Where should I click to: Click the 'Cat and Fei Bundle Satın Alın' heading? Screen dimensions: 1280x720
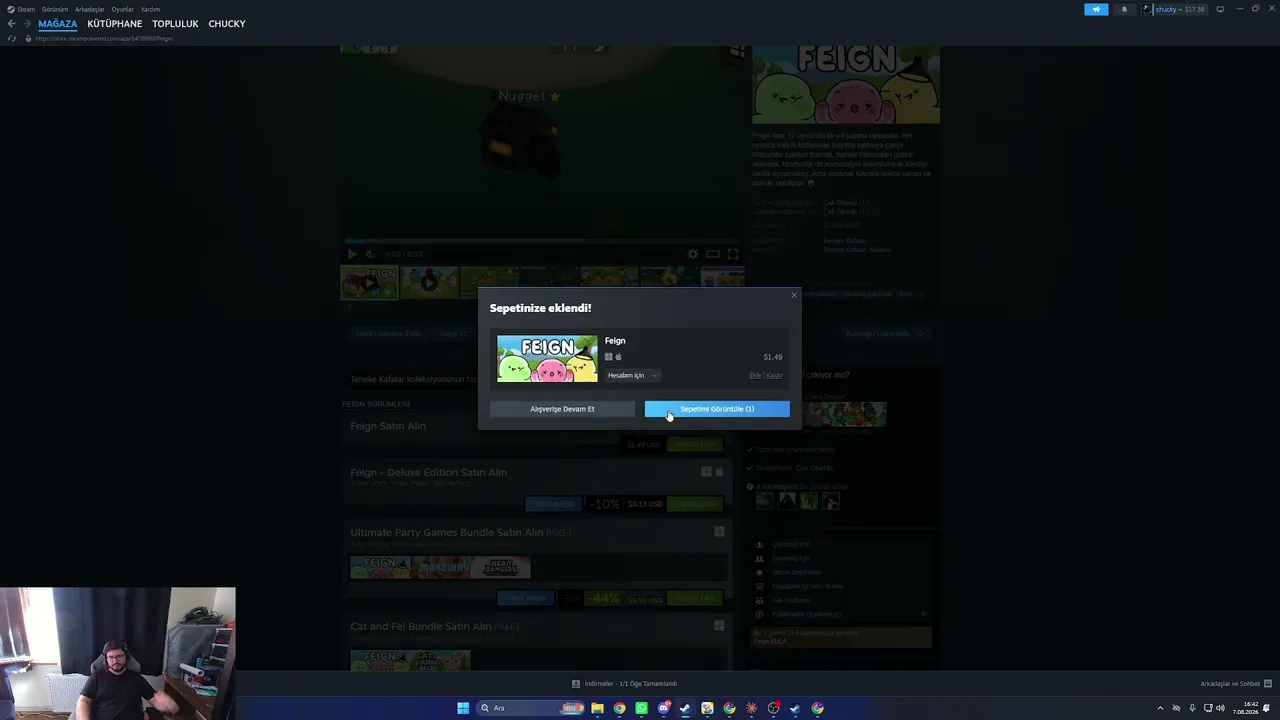(x=435, y=627)
